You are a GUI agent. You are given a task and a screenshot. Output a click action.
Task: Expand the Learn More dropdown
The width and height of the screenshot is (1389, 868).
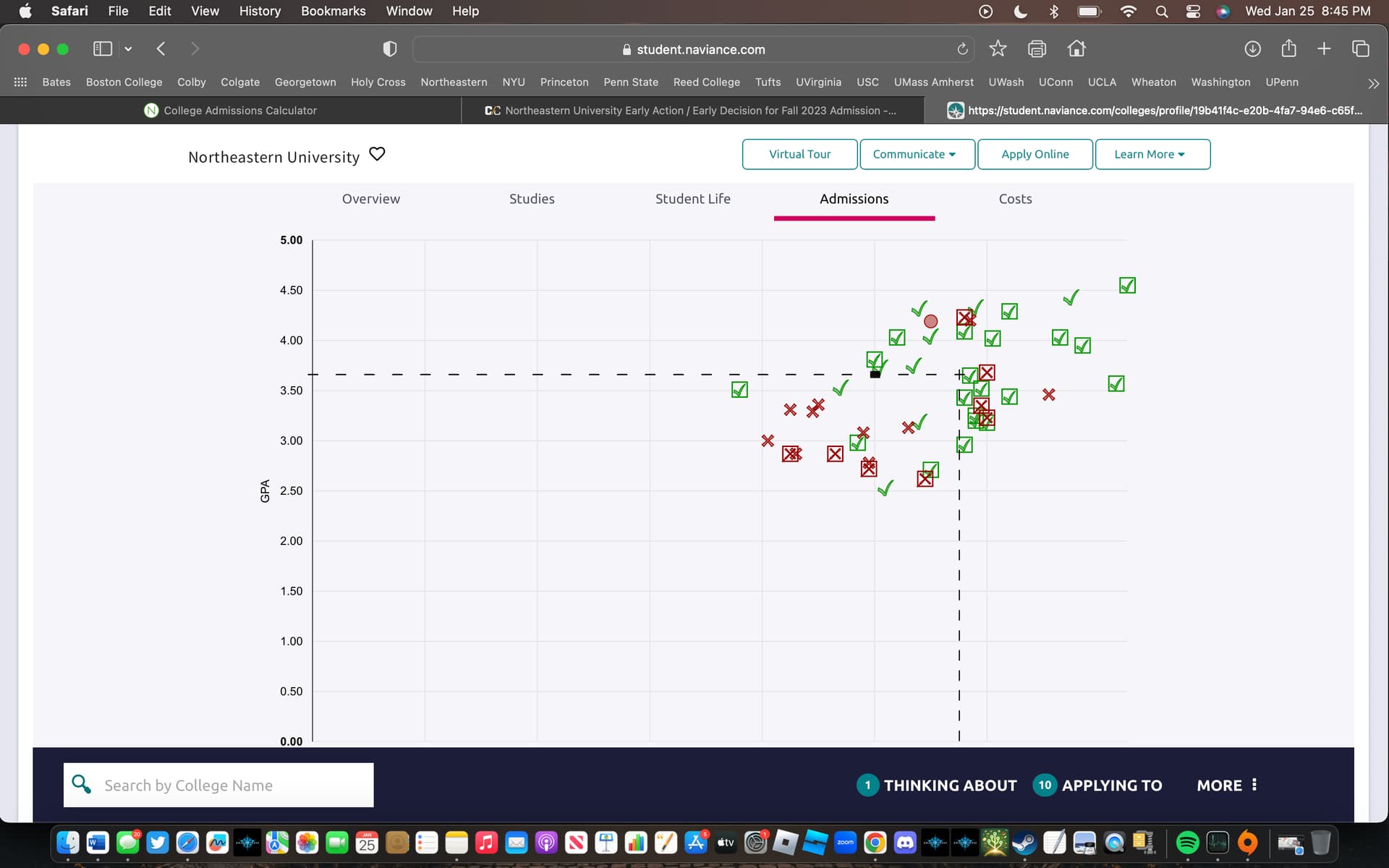(x=1152, y=154)
